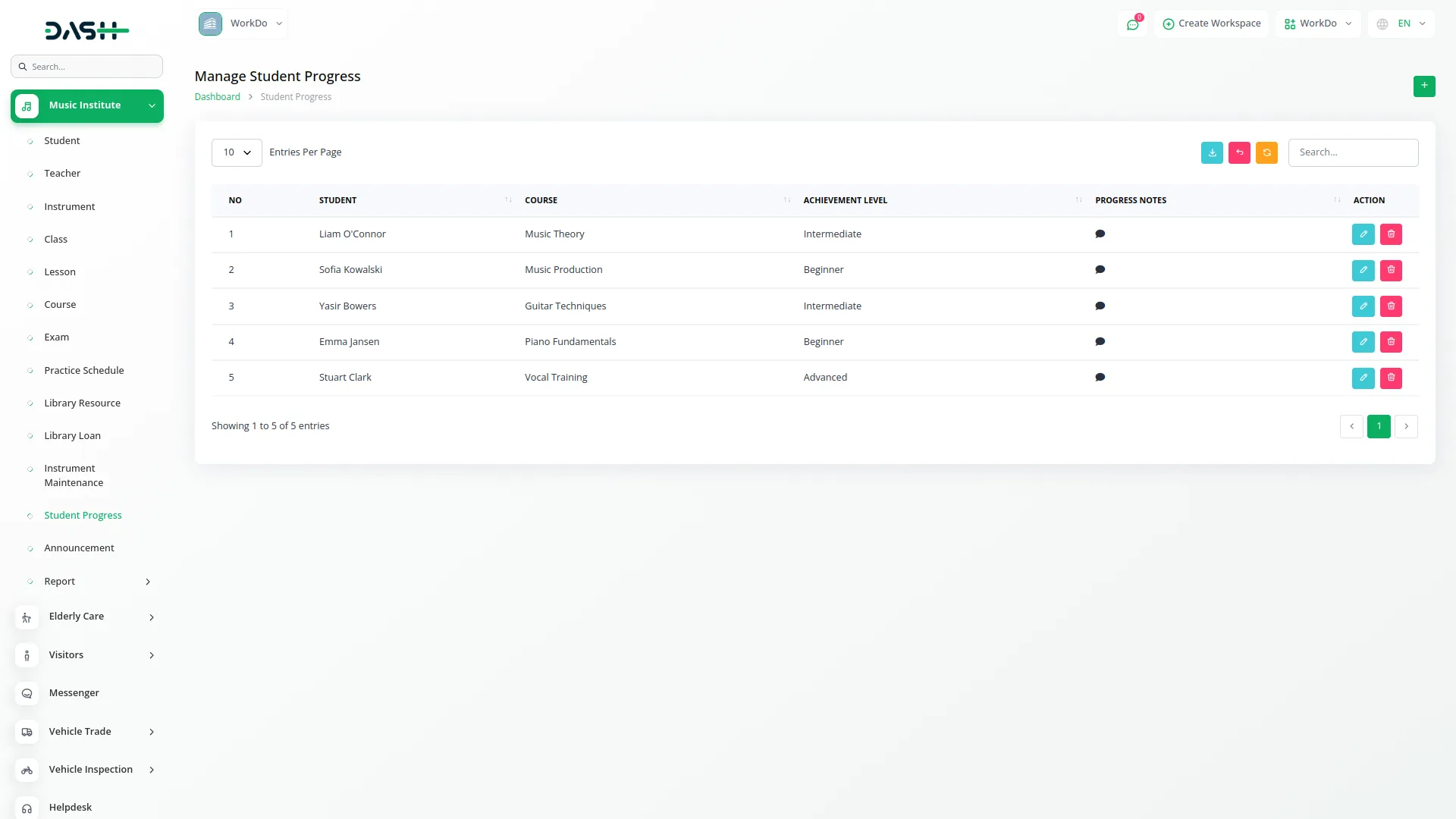The width and height of the screenshot is (1456, 819).
Task: Click the blue download export icon
Action: pyautogui.click(x=1212, y=152)
